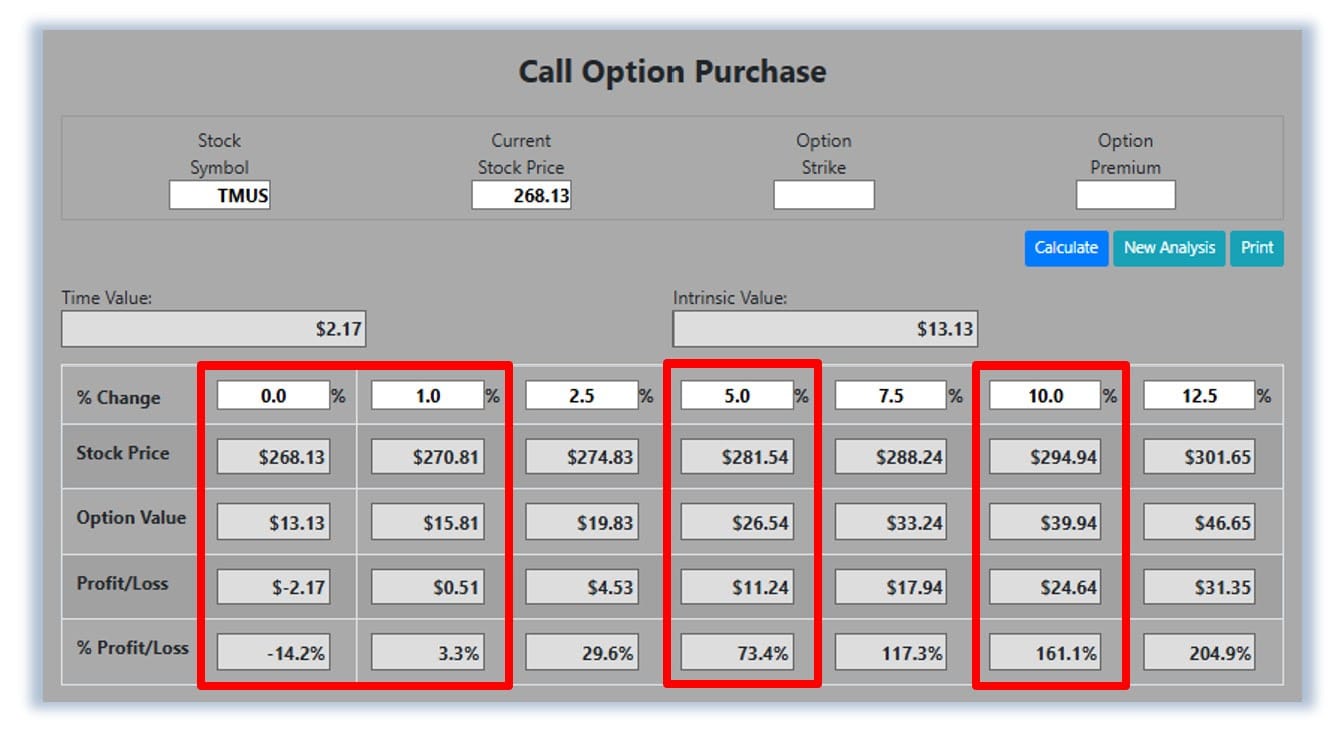
Task: Click the 2.5 percent change input
Action: pos(581,396)
